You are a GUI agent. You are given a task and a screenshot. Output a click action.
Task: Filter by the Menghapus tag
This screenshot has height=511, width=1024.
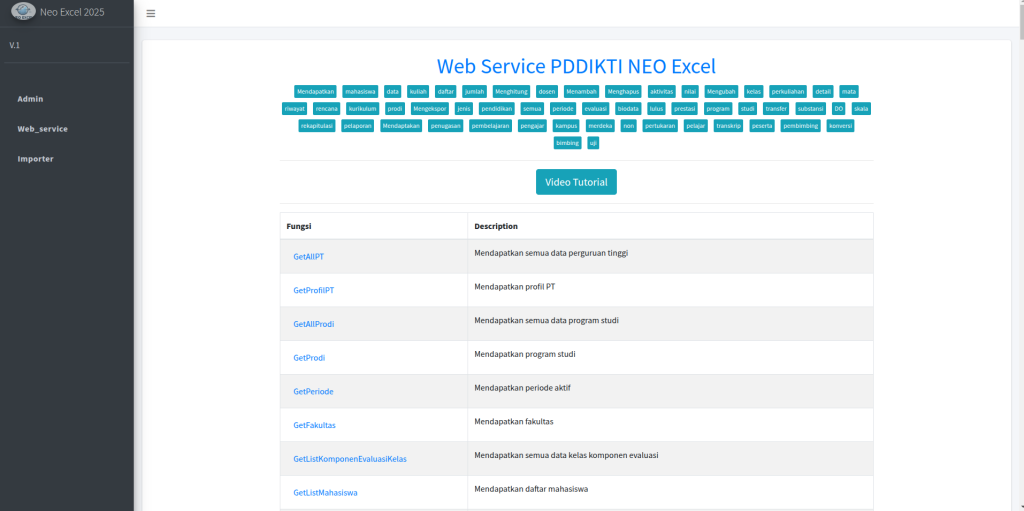coord(623,91)
